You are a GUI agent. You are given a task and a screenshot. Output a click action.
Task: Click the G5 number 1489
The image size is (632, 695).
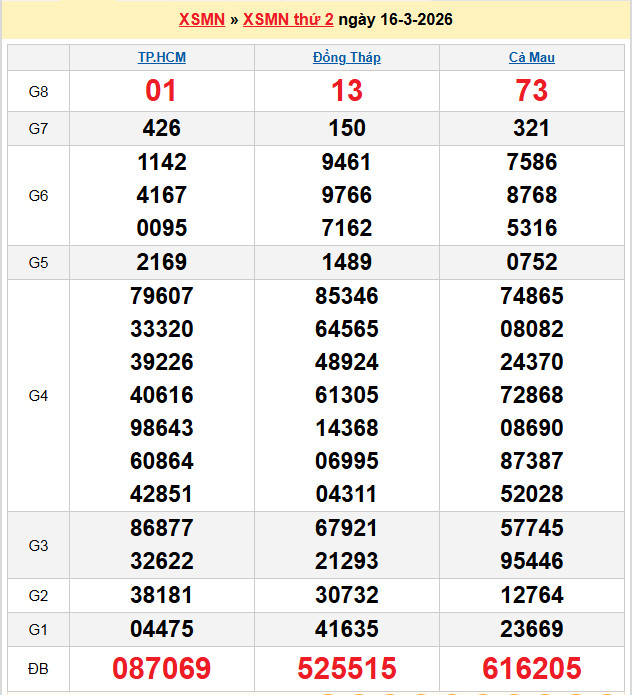(346, 262)
